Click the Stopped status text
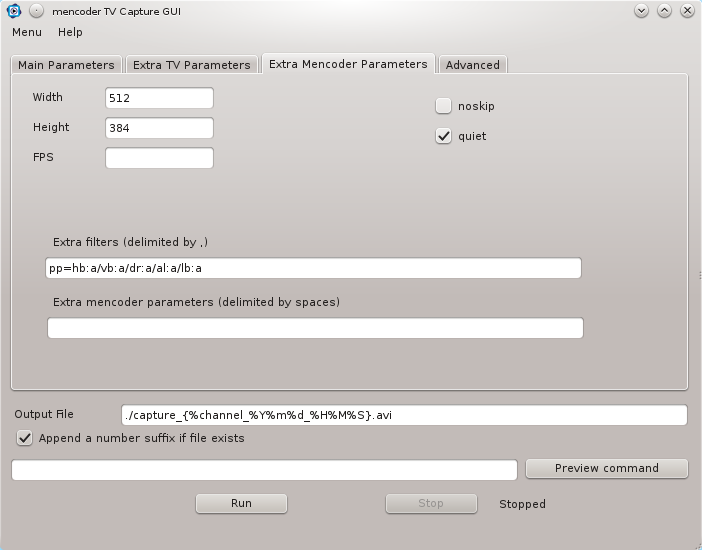This screenshot has height=550, width=702. 522,504
